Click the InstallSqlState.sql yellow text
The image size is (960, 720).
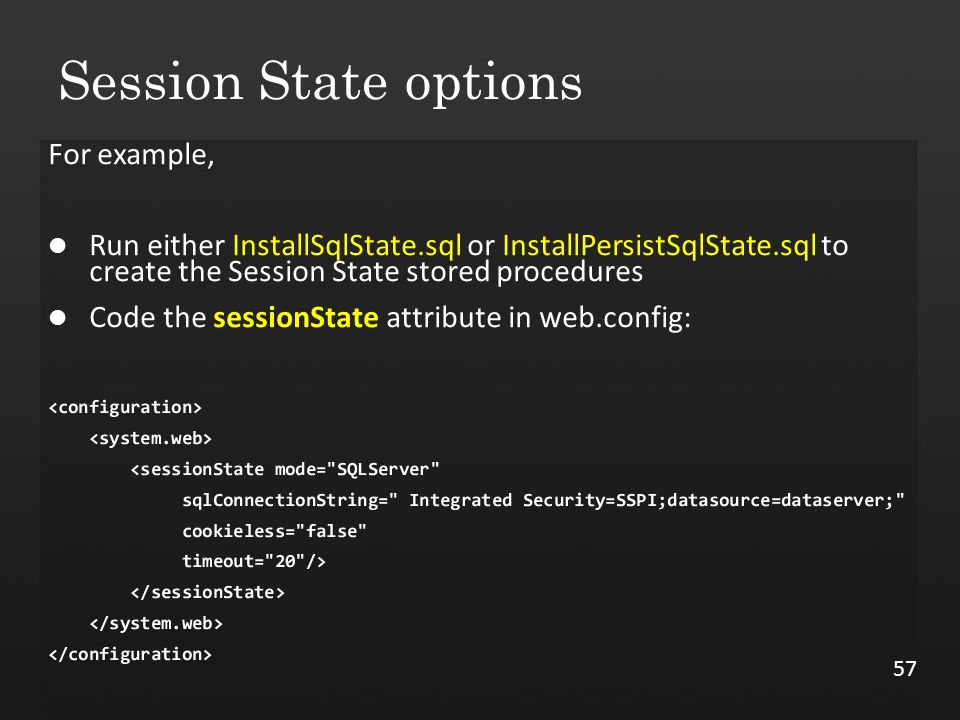[347, 246]
